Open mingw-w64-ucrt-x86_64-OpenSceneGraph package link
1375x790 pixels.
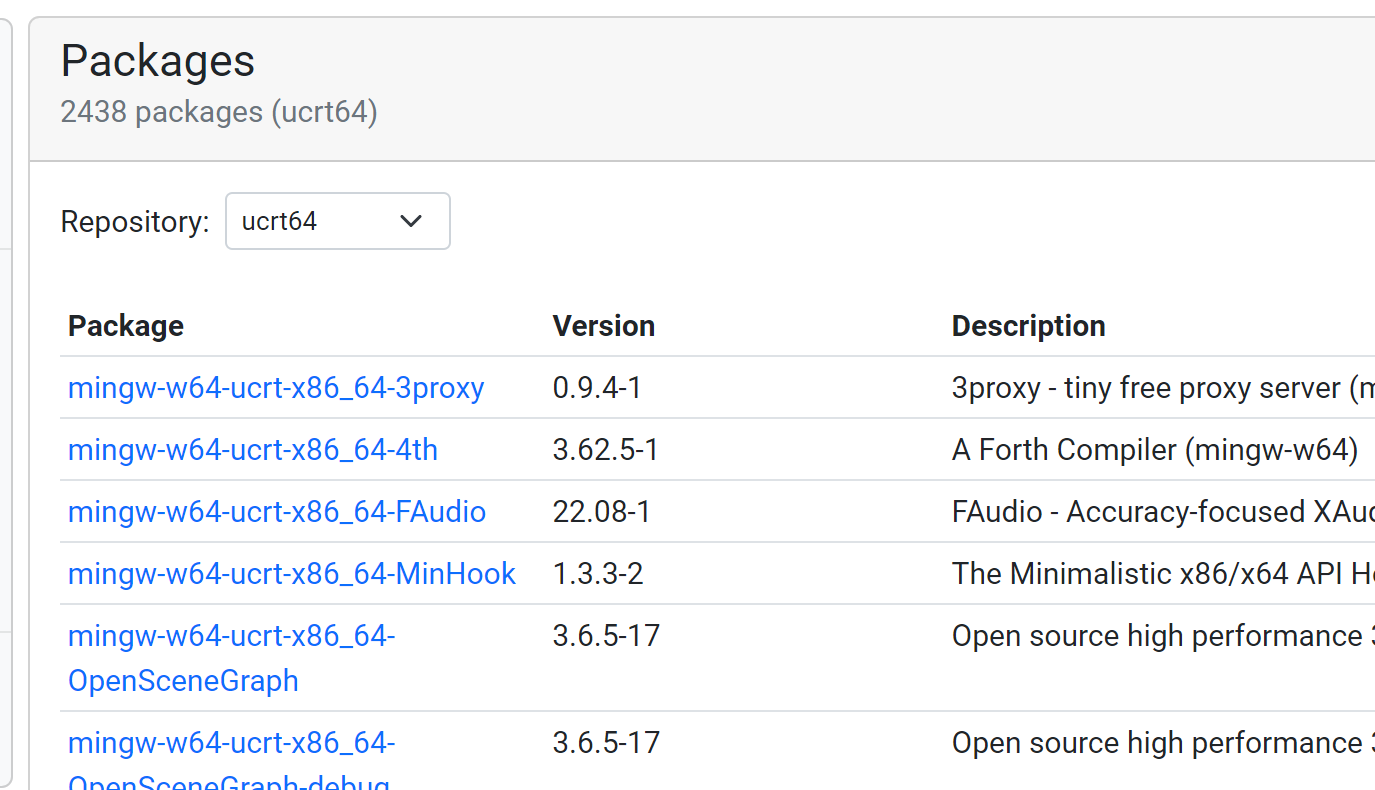[232, 658]
